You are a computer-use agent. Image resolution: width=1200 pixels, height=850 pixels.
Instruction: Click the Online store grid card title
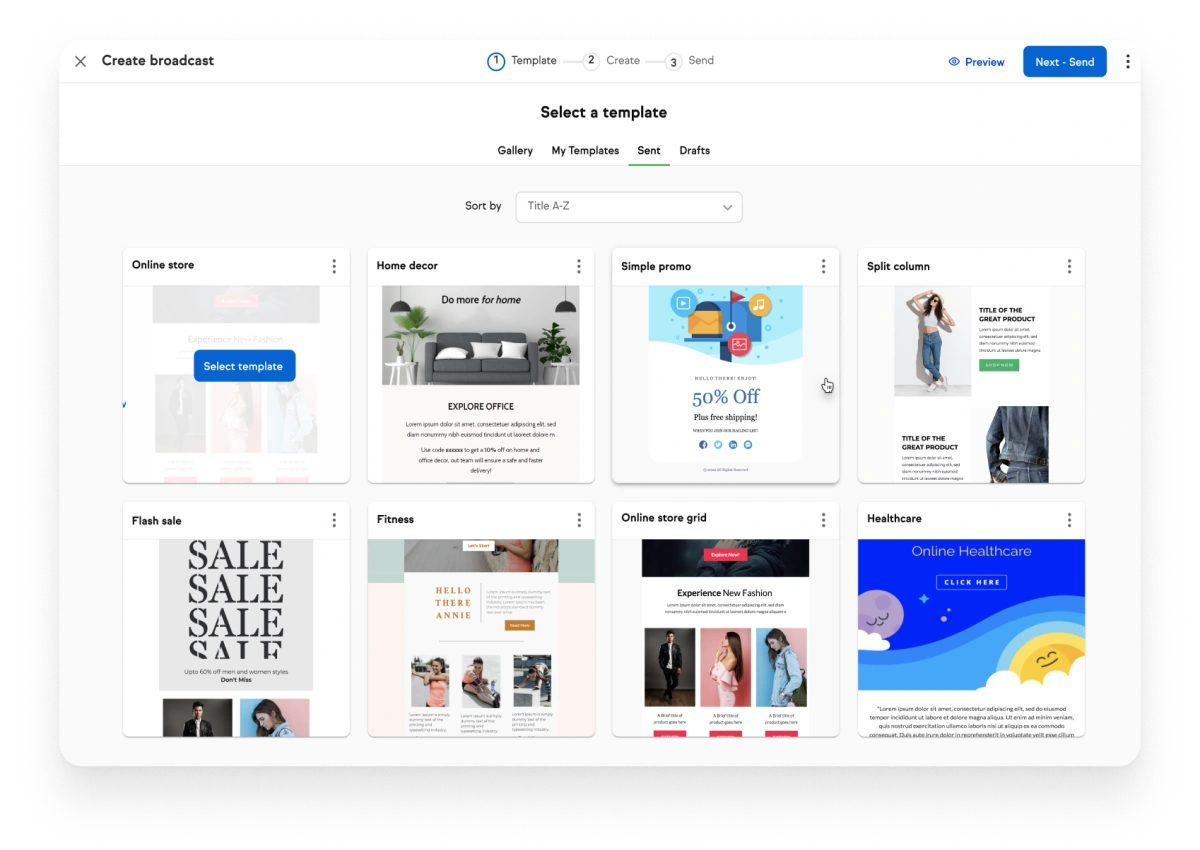(664, 518)
